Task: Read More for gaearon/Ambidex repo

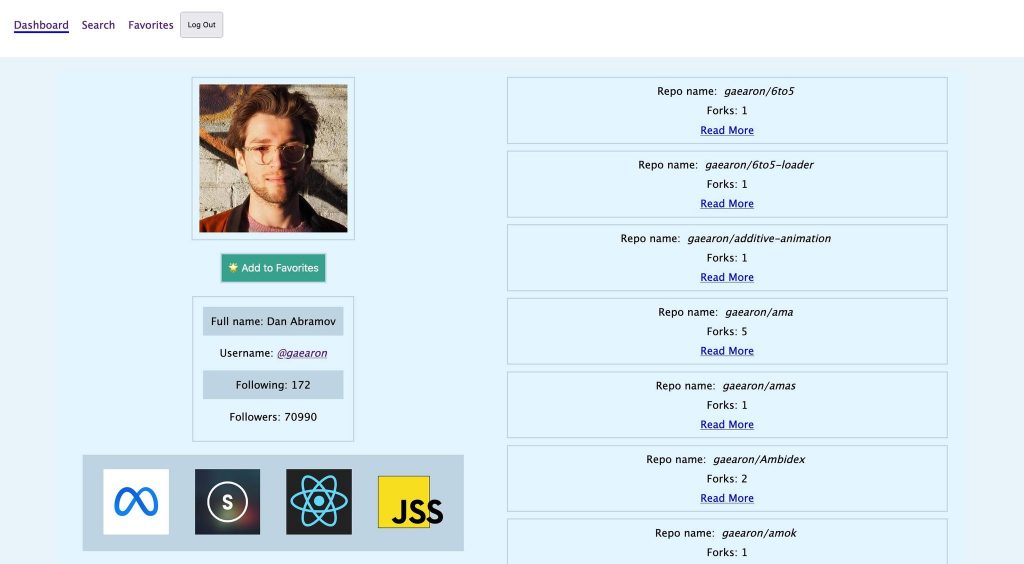Action: 727,498
